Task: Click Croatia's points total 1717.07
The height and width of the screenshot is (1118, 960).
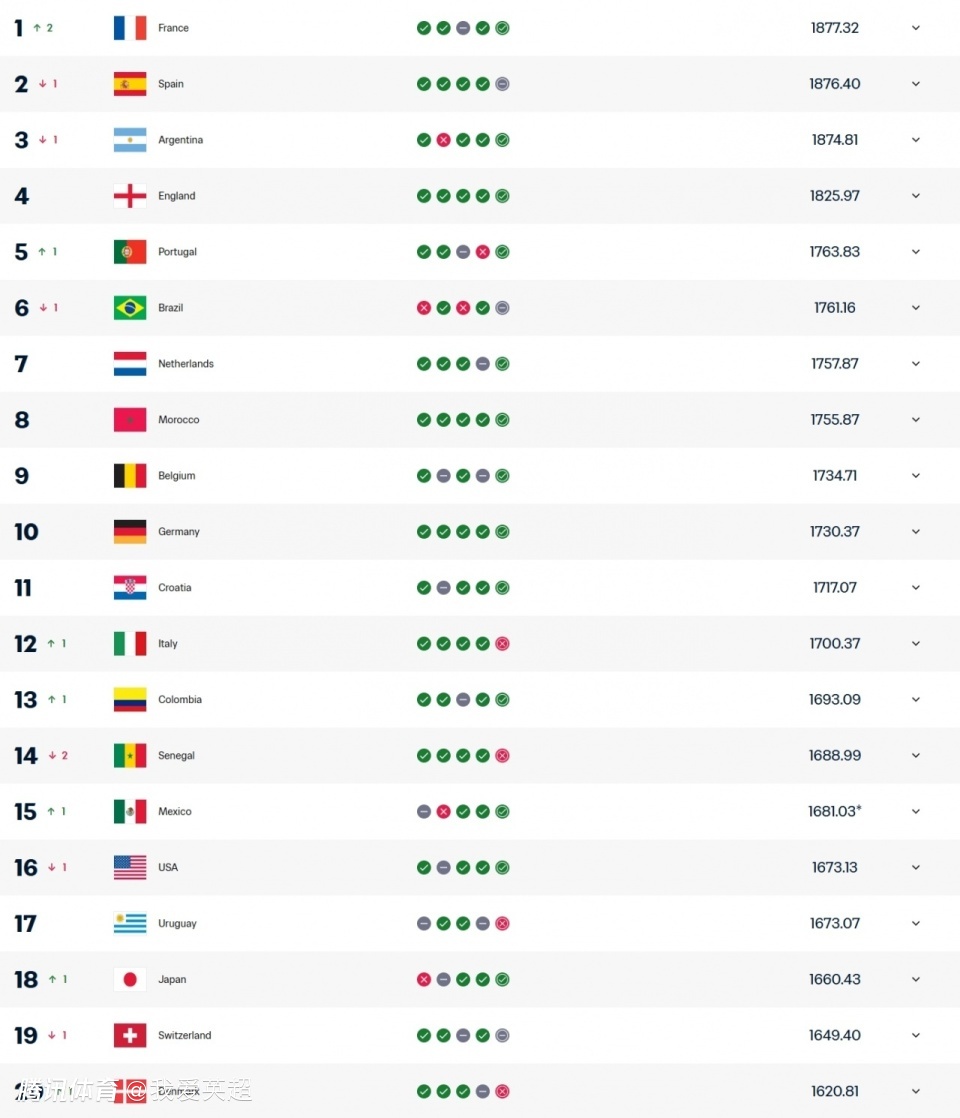Action: tap(834, 588)
